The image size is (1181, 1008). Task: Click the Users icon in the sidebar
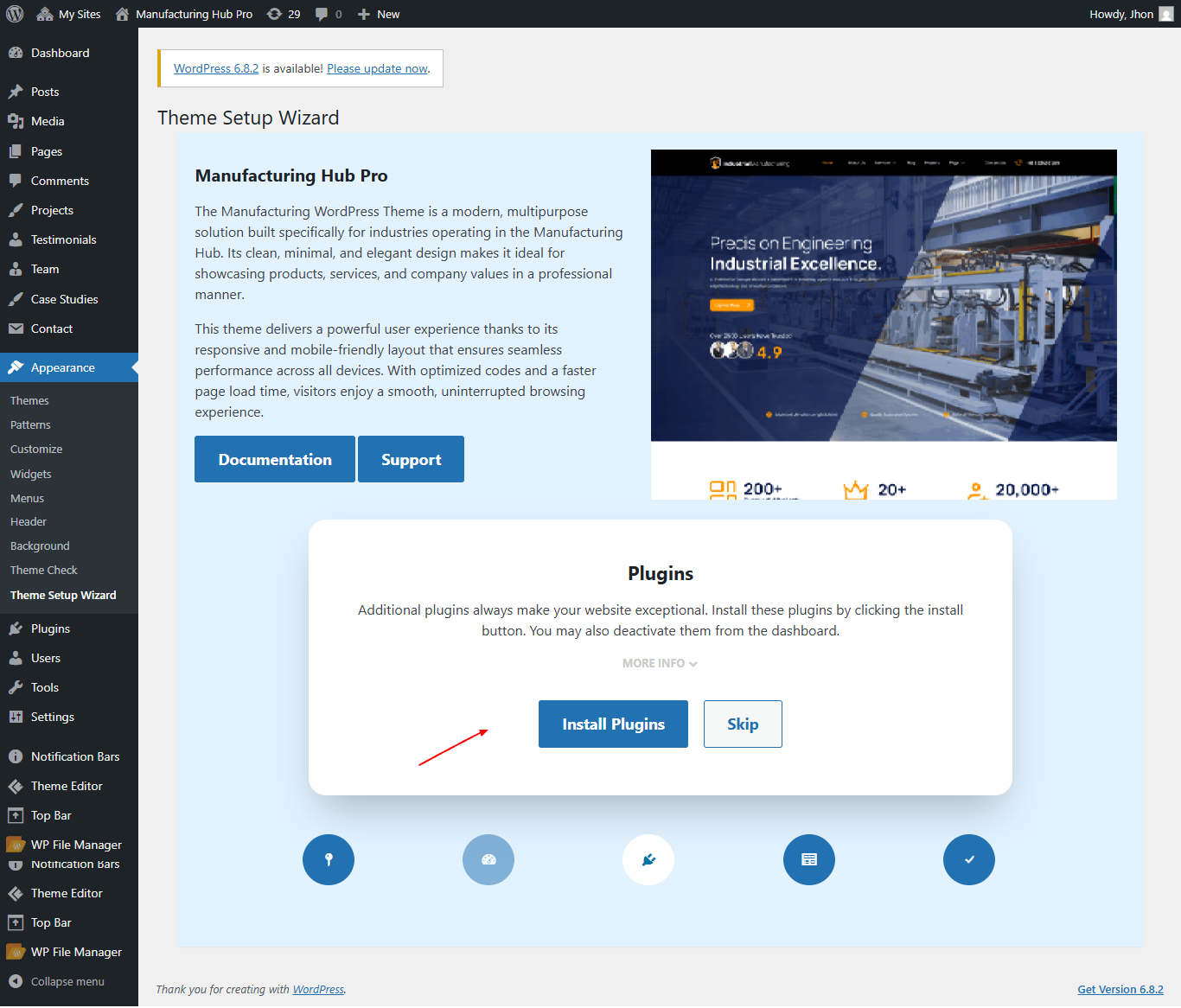pos(16,658)
